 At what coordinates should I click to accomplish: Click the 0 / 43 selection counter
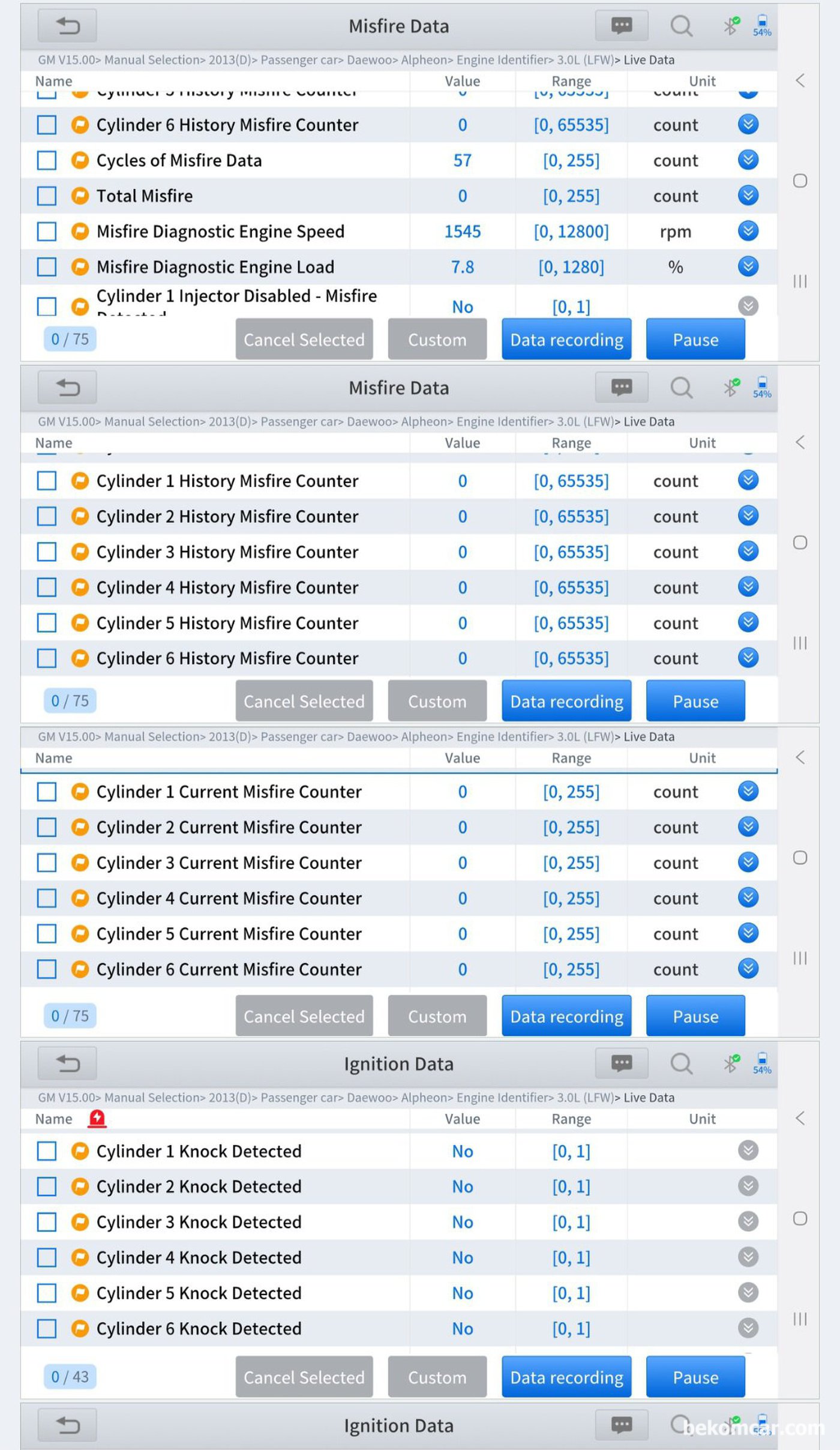click(x=70, y=1376)
